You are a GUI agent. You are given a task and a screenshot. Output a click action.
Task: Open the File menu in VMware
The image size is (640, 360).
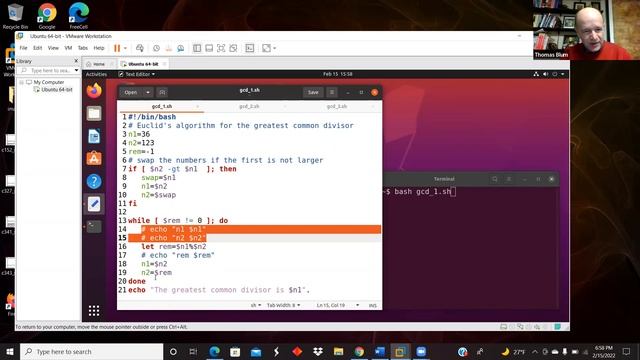click(x=24, y=48)
